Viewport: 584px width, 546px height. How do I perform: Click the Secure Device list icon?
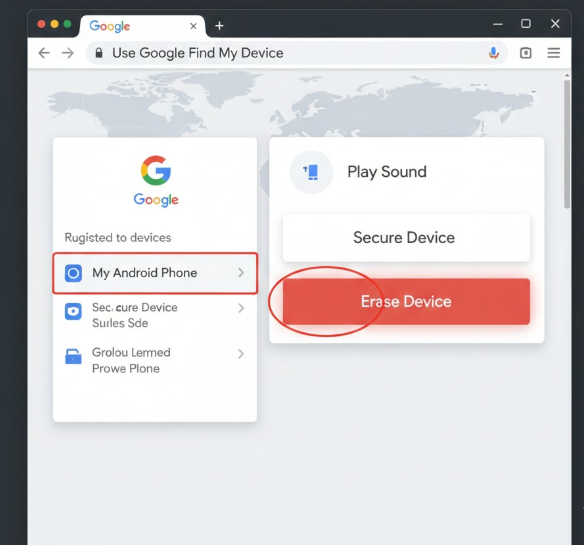(73, 311)
